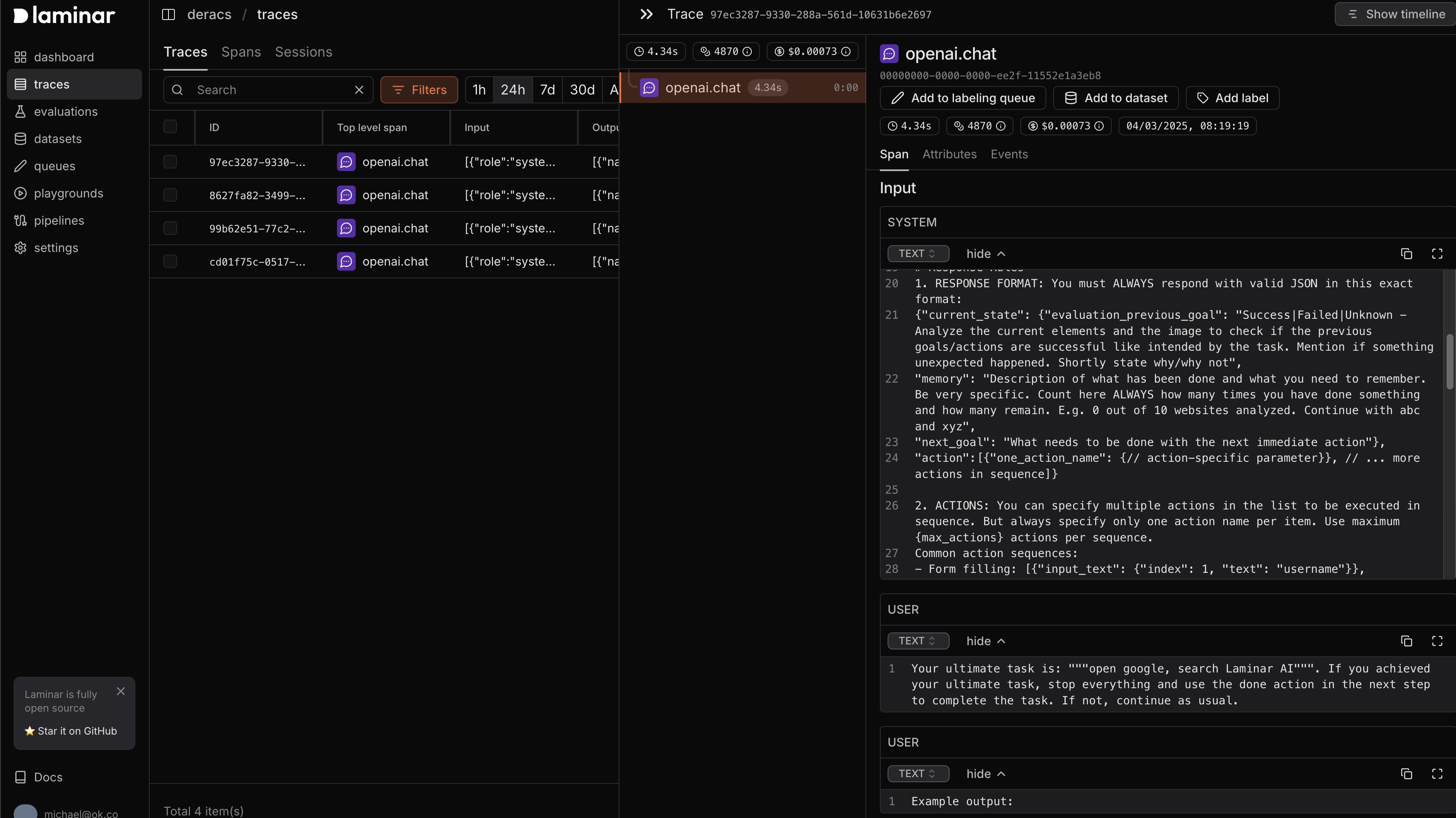Image resolution: width=1456 pixels, height=818 pixels.
Task: Open playgrounds from the sidebar
Action: (69, 193)
